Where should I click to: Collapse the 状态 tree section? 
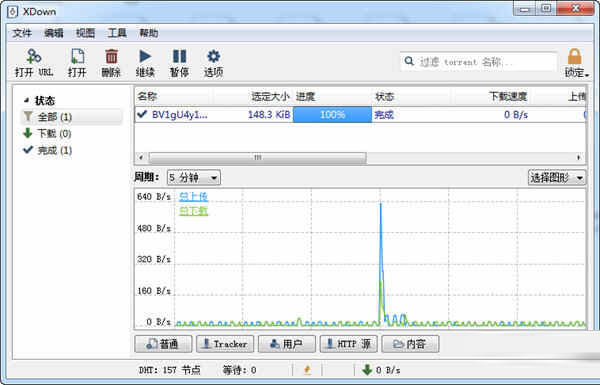point(26,100)
